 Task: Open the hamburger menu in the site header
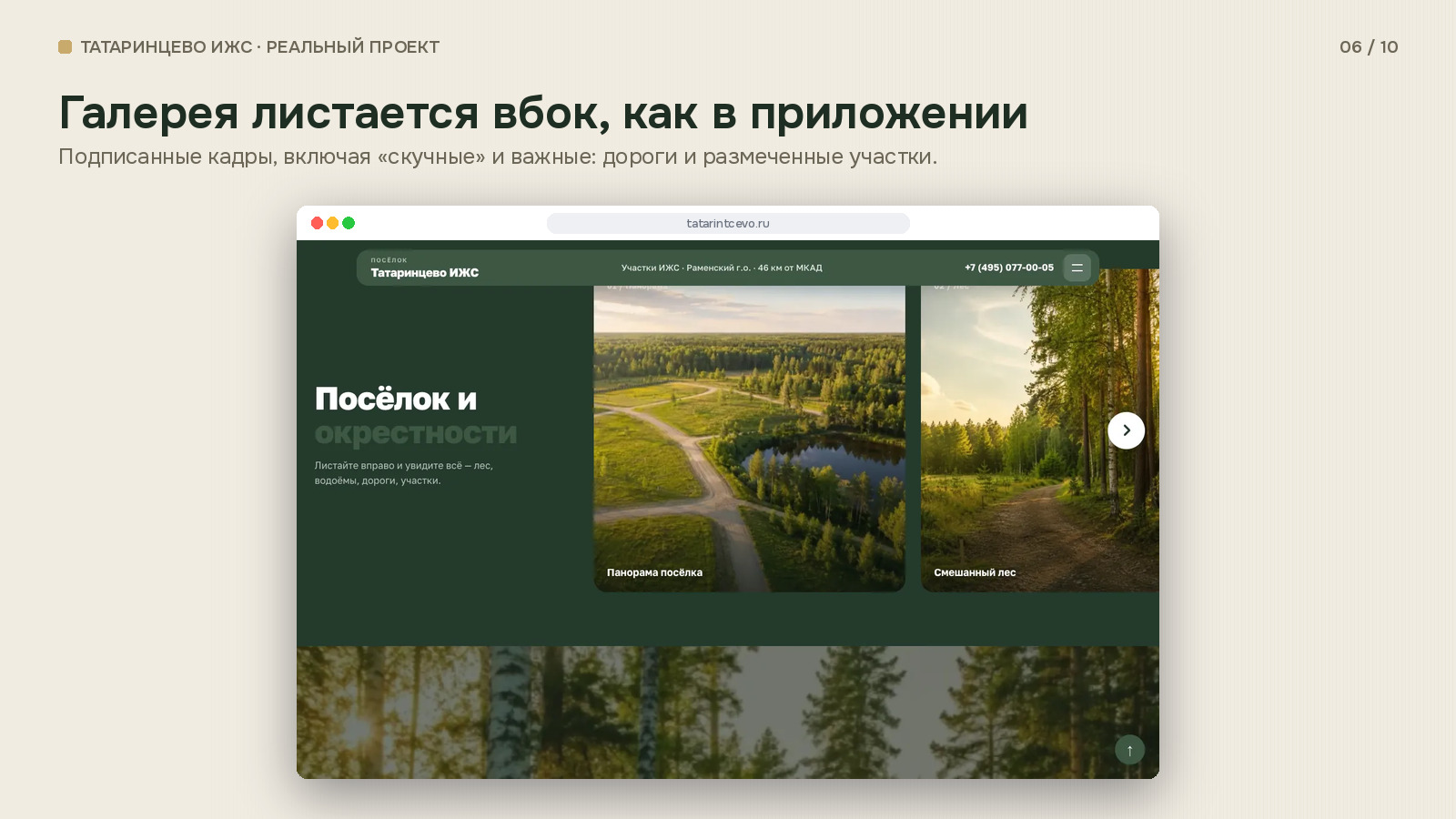click(x=1077, y=268)
